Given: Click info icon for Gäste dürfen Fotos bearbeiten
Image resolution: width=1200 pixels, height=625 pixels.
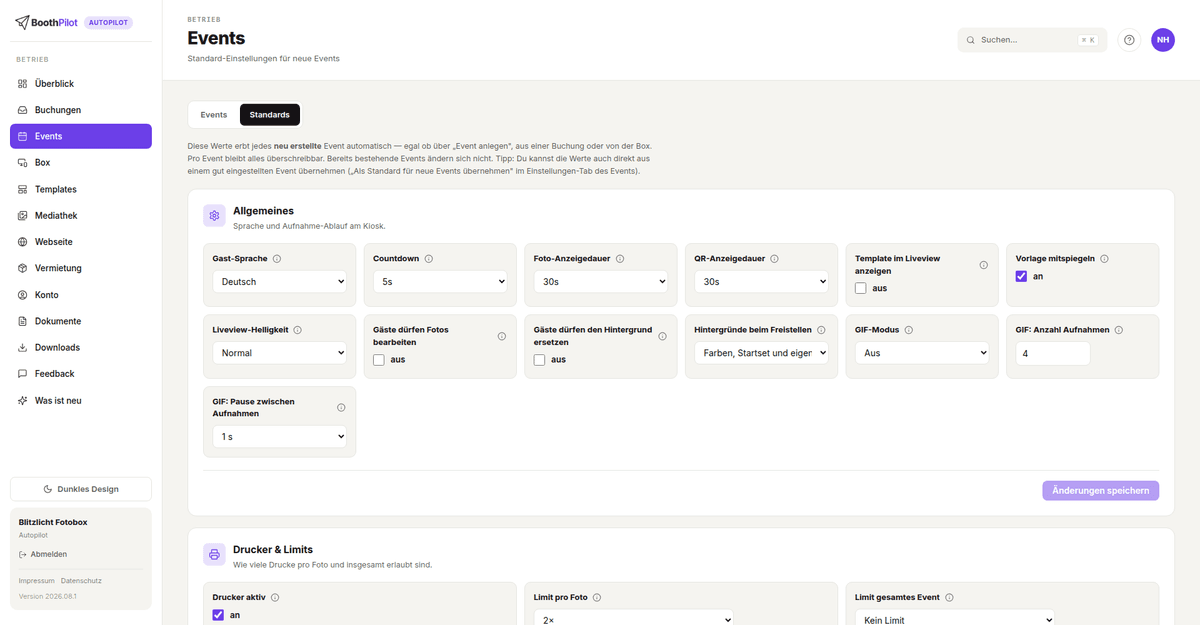Looking at the screenshot, I should pyautogui.click(x=501, y=336).
